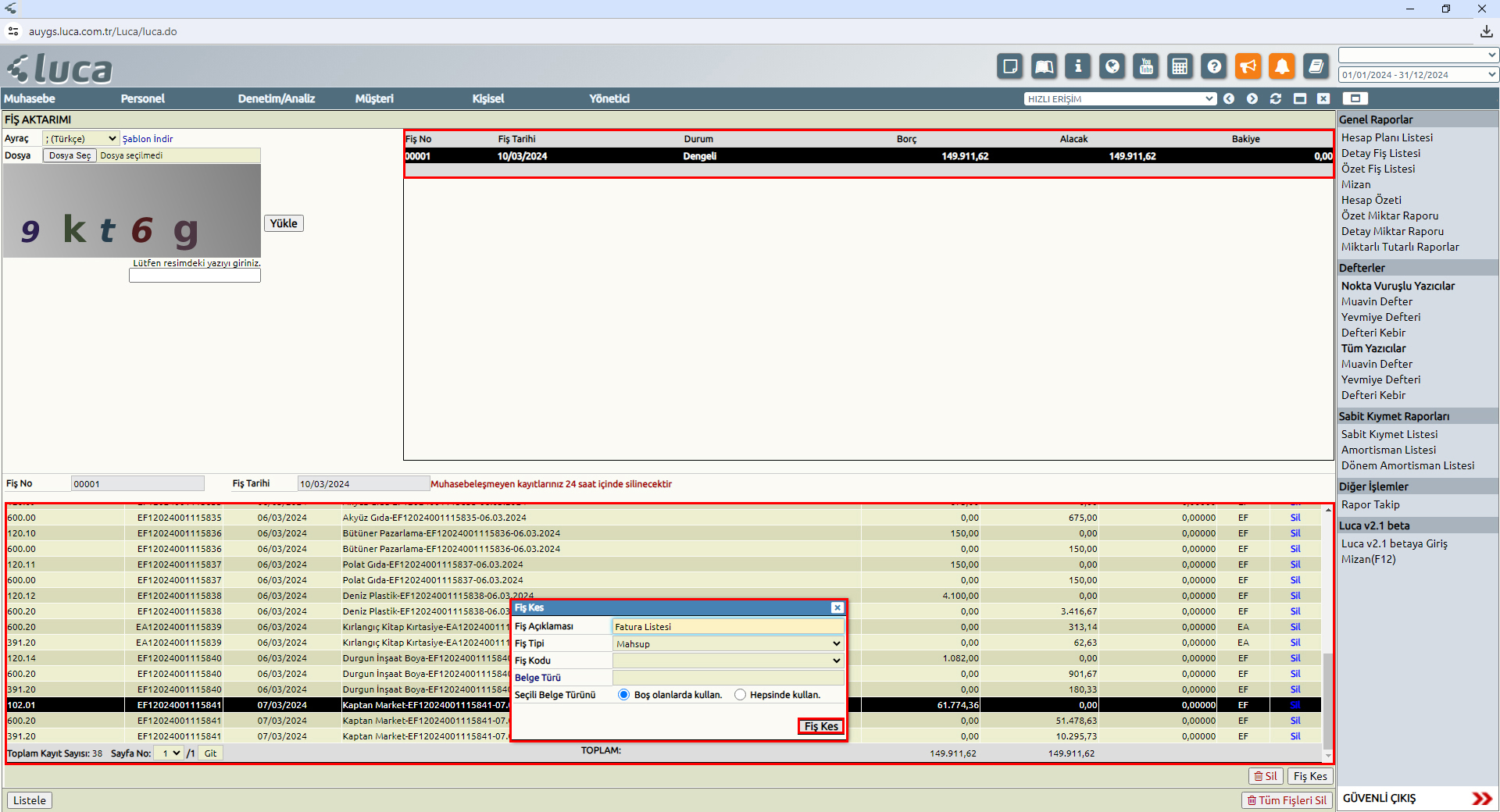The height and width of the screenshot is (812, 1500).
Task: Open the Personel menu
Action: pos(143,98)
